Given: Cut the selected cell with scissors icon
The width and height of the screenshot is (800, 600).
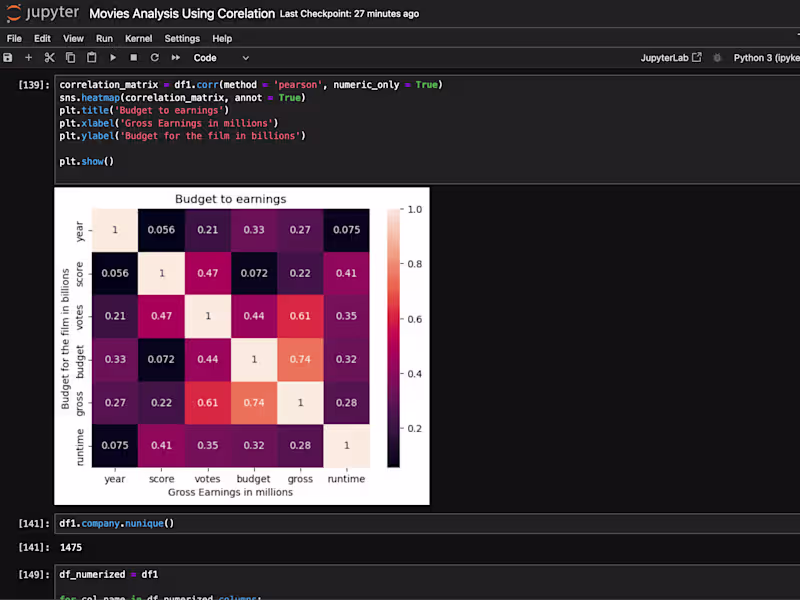Looking at the screenshot, I should [x=50, y=58].
